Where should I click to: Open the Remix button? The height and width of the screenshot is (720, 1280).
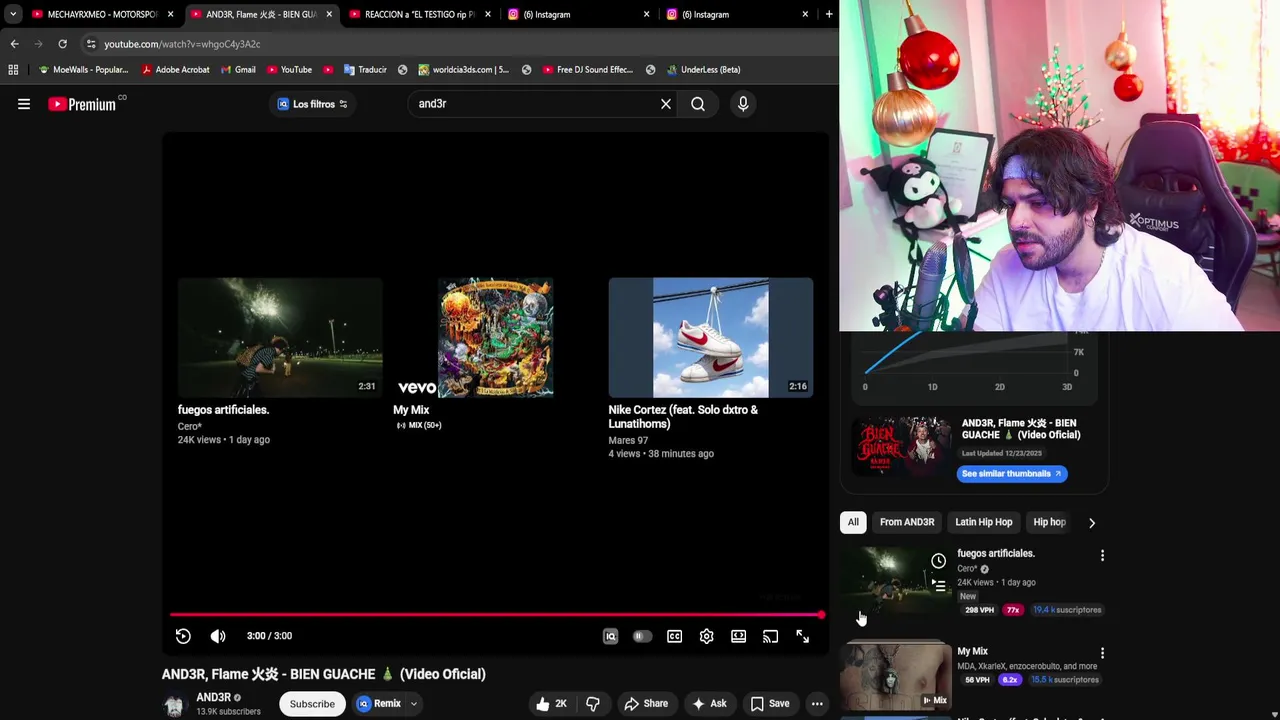tap(379, 704)
